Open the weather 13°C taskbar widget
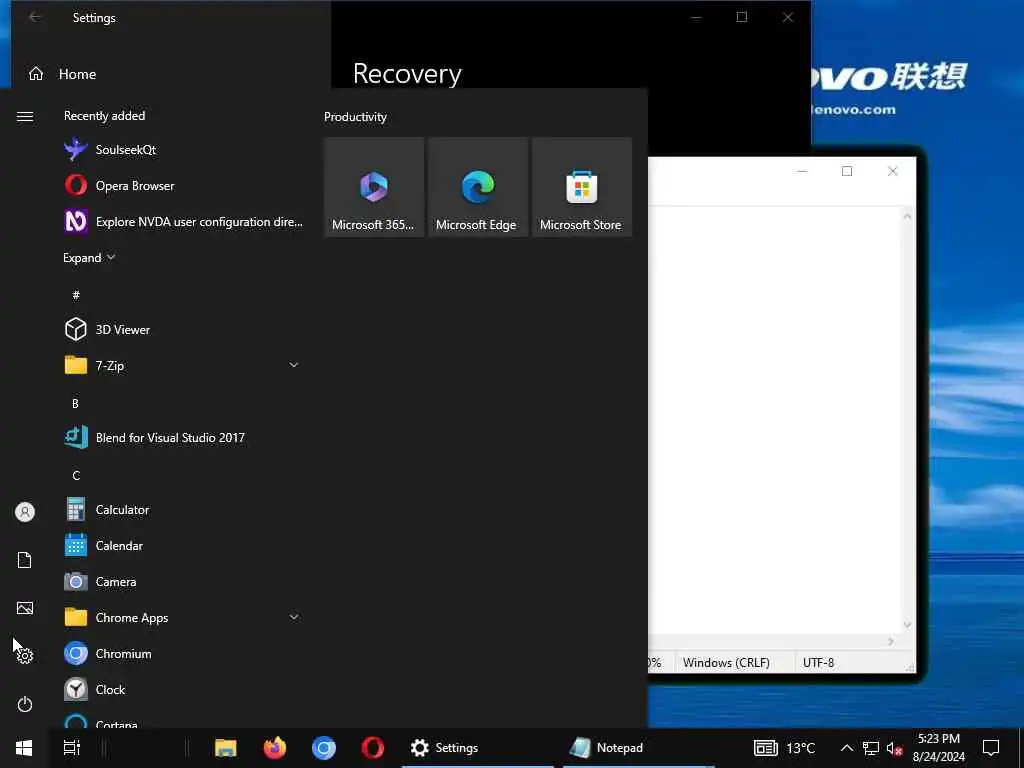 point(785,748)
